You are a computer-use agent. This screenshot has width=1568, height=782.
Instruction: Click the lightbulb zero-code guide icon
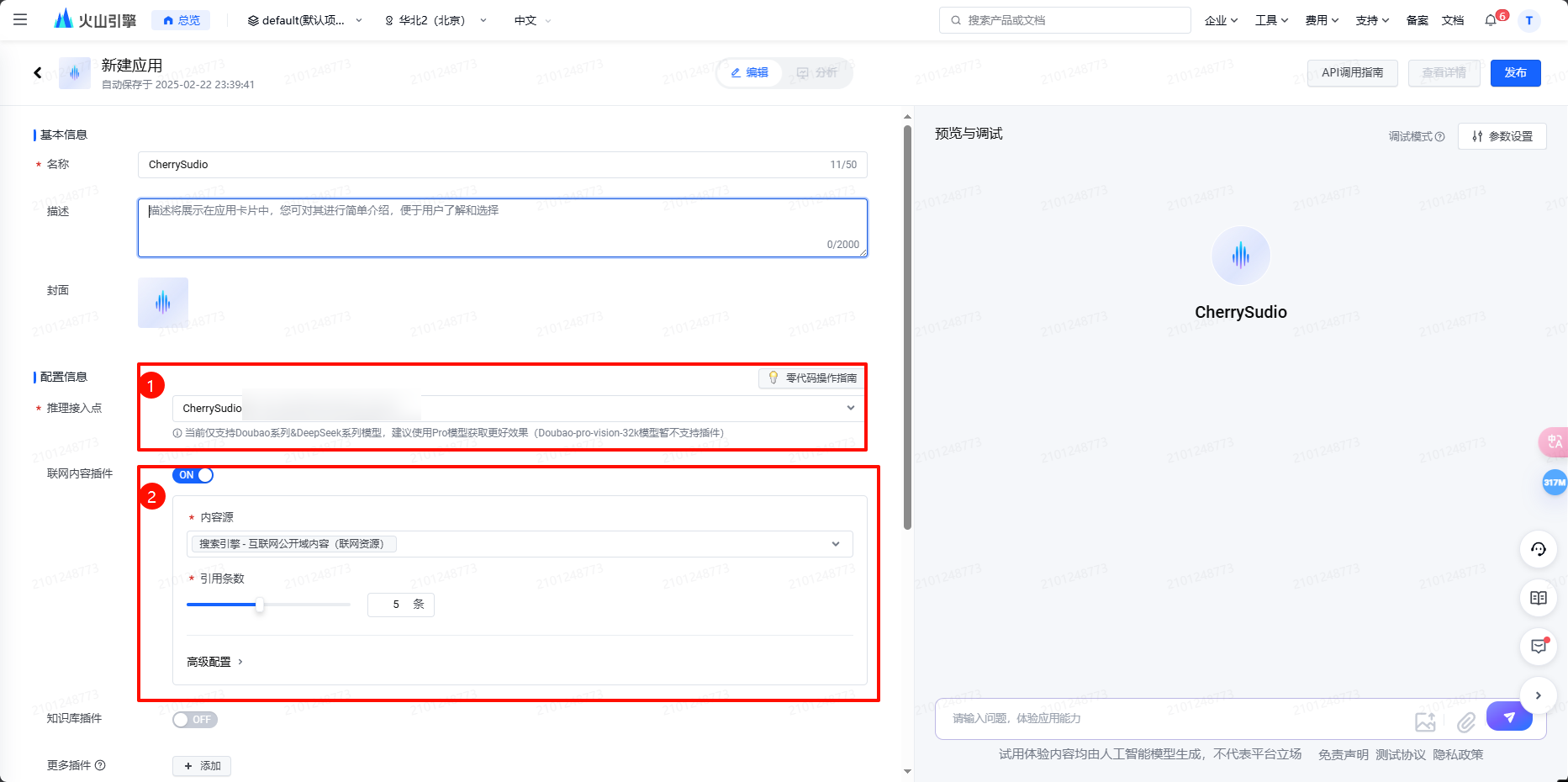[773, 378]
